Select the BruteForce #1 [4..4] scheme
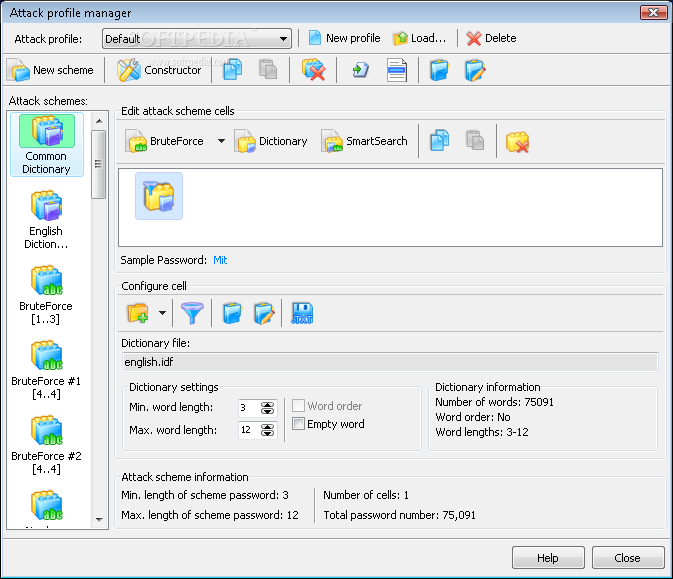 [46, 369]
